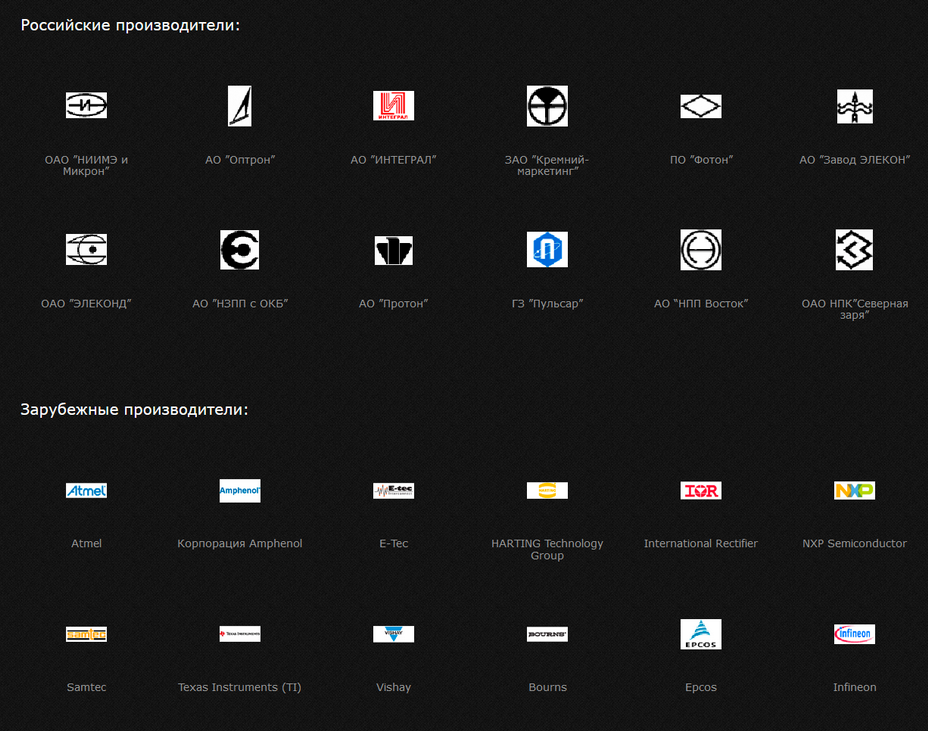Select the Кремний-маркетинг logo
928x731 pixels.
point(547,106)
